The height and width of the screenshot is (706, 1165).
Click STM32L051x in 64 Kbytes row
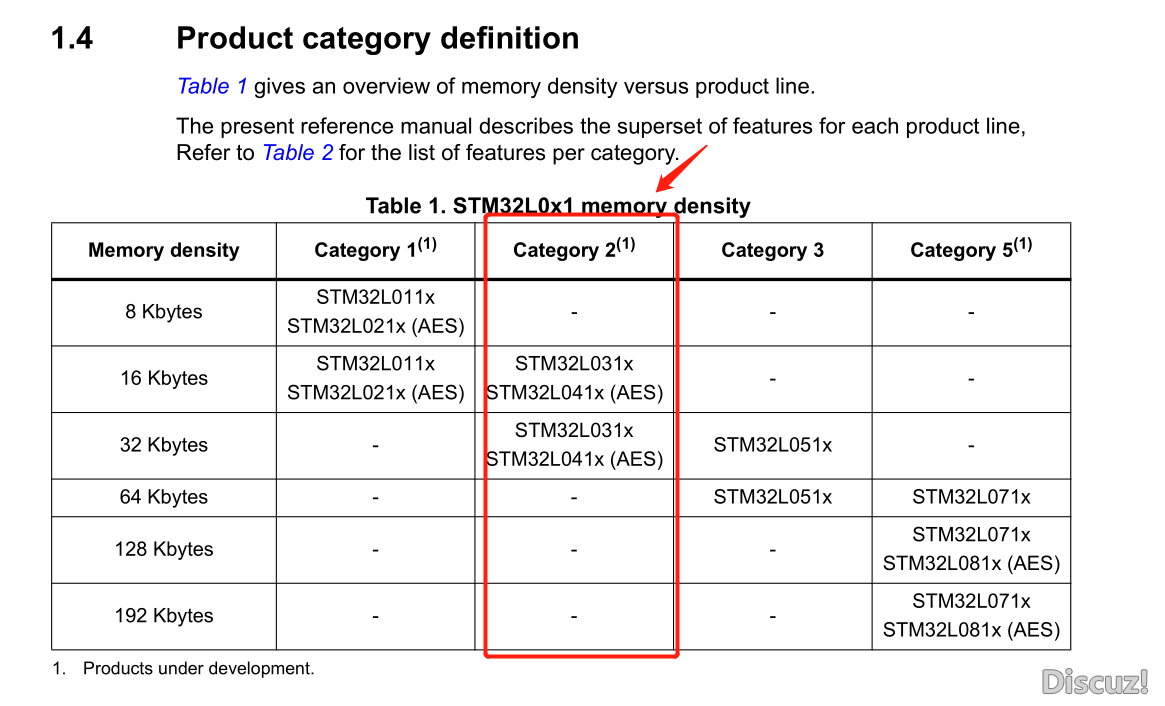[773, 497]
